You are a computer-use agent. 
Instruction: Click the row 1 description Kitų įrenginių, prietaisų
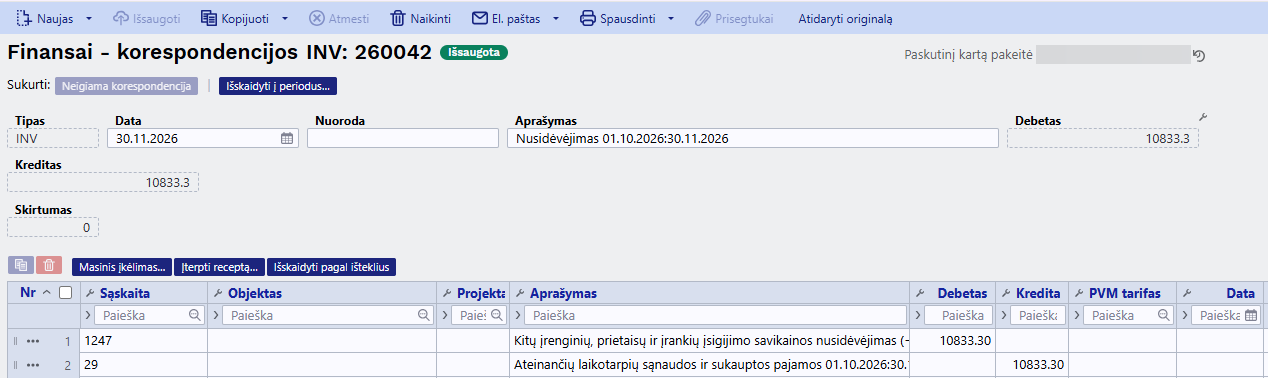click(709, 341)
